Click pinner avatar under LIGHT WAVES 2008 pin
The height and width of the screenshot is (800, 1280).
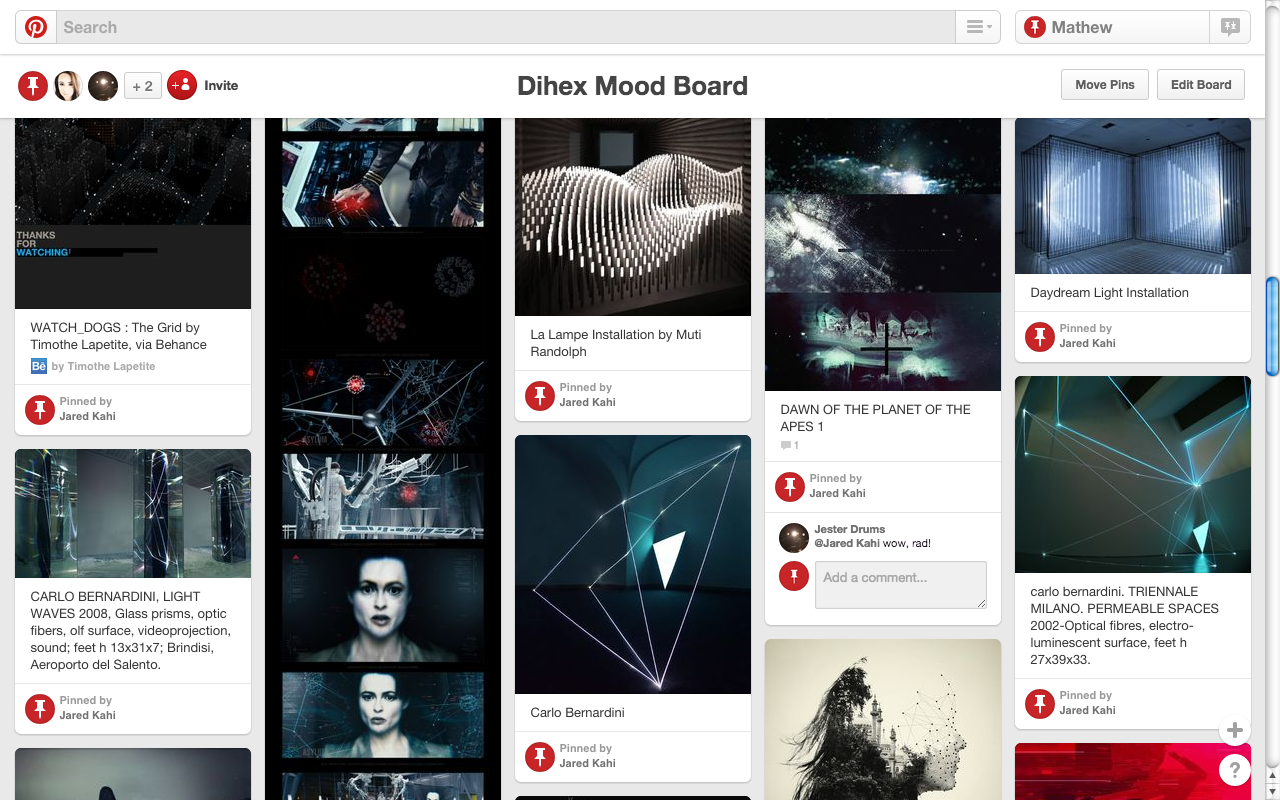pyautogui.click(x=40, y=708)
